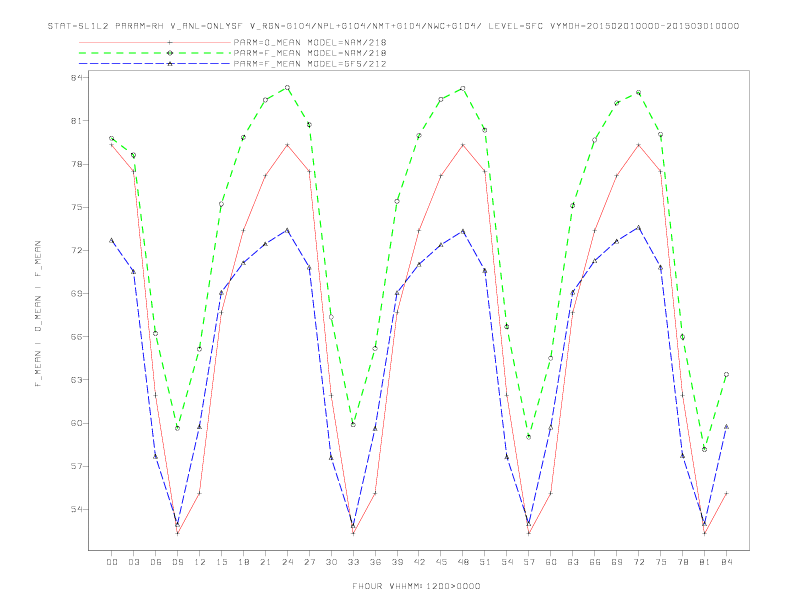
Task: Click x-axis forecast hour label 45
Action: point(441,562)
